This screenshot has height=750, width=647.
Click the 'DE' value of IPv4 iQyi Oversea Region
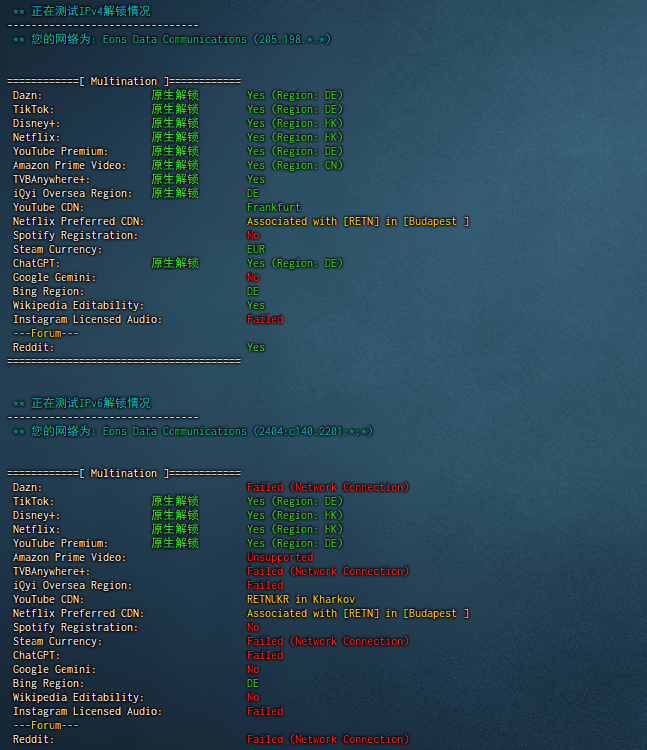253,194
